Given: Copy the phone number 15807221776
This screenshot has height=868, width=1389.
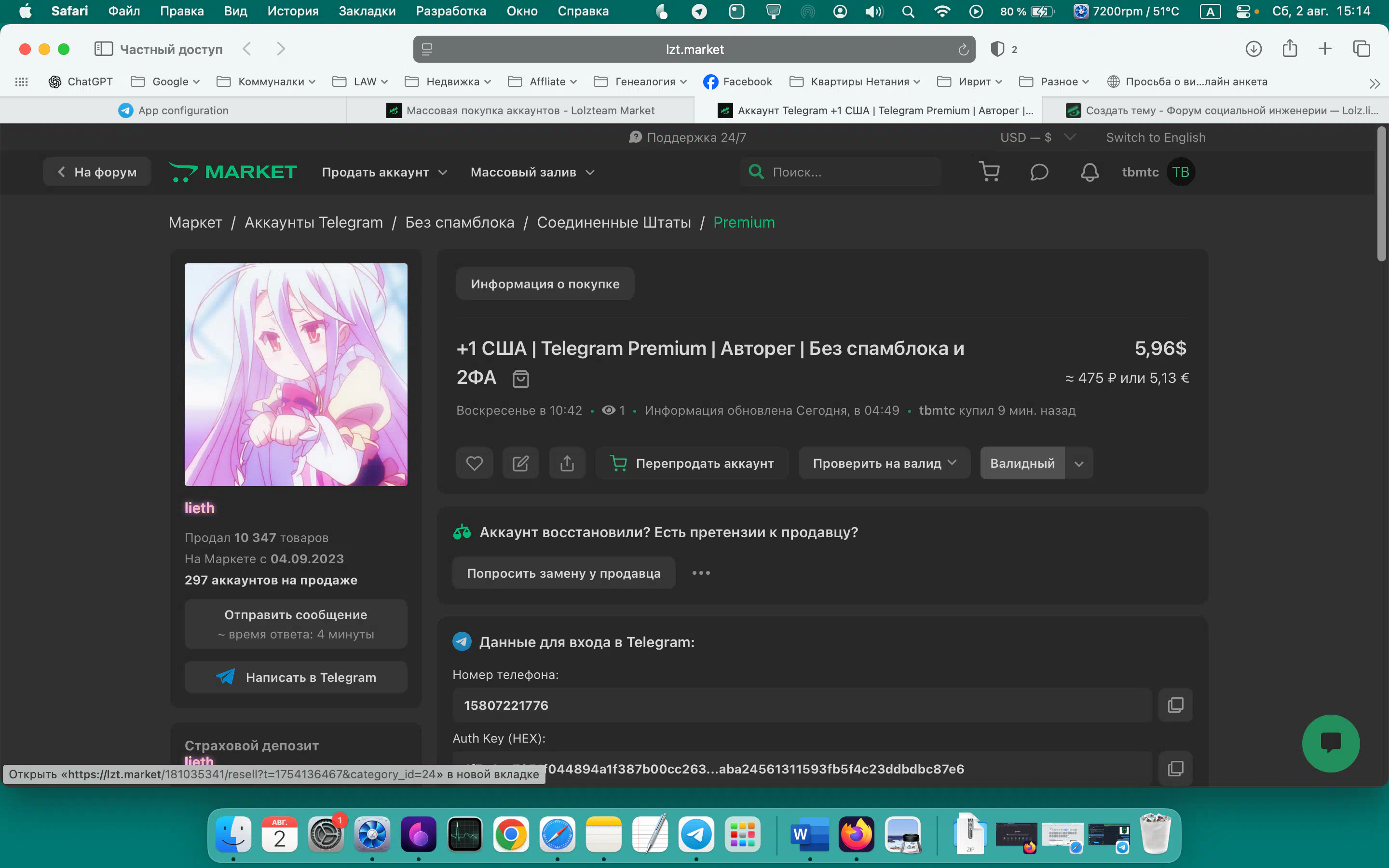Looking at the screenshot, I should click(x=1175, y=705).
